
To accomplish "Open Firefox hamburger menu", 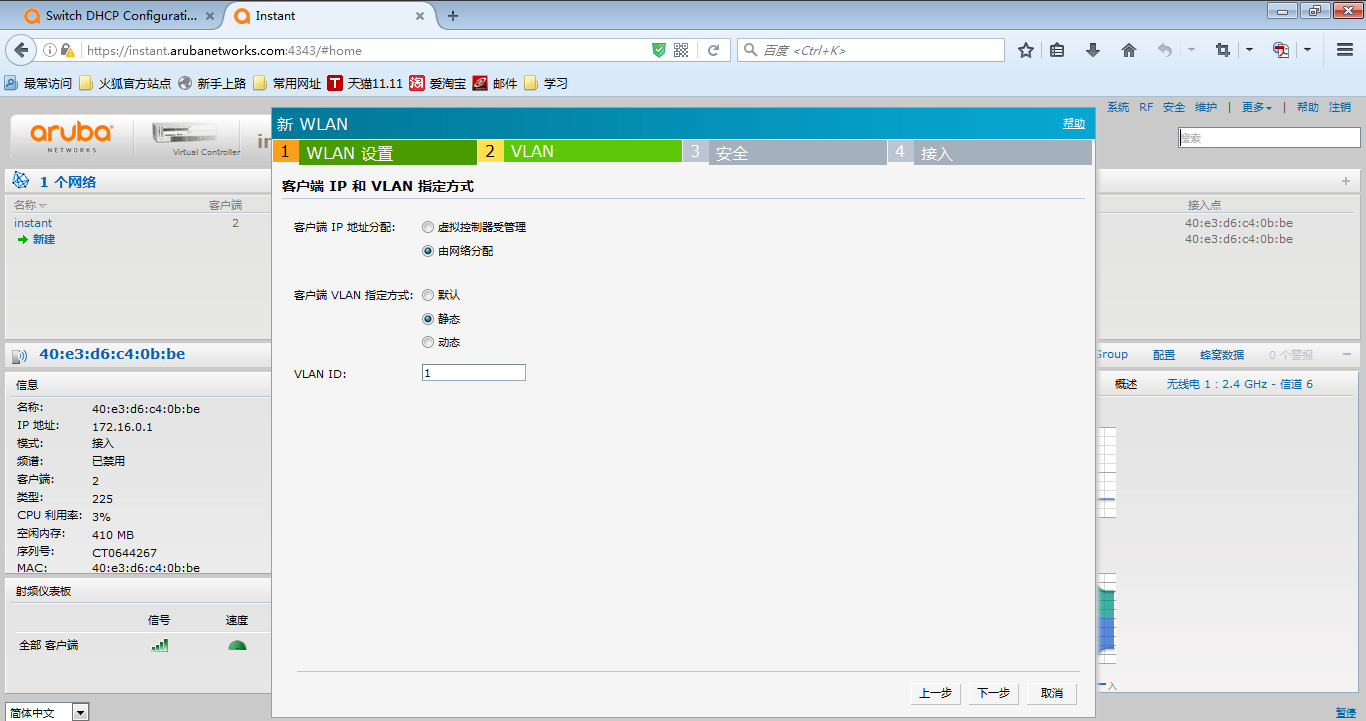I will 1344,50.
